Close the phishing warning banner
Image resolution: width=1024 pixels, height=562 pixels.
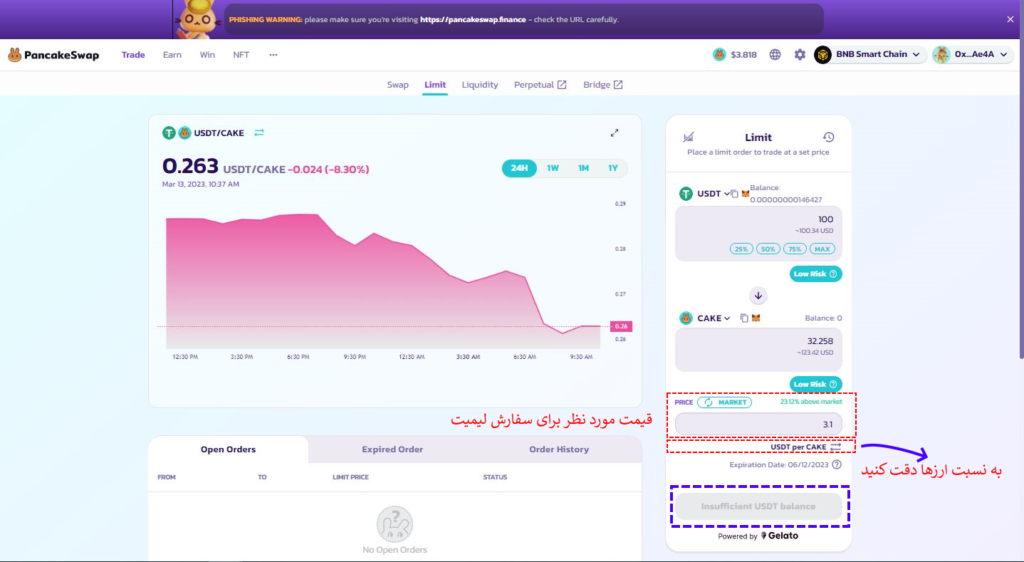coord(1010,20)
